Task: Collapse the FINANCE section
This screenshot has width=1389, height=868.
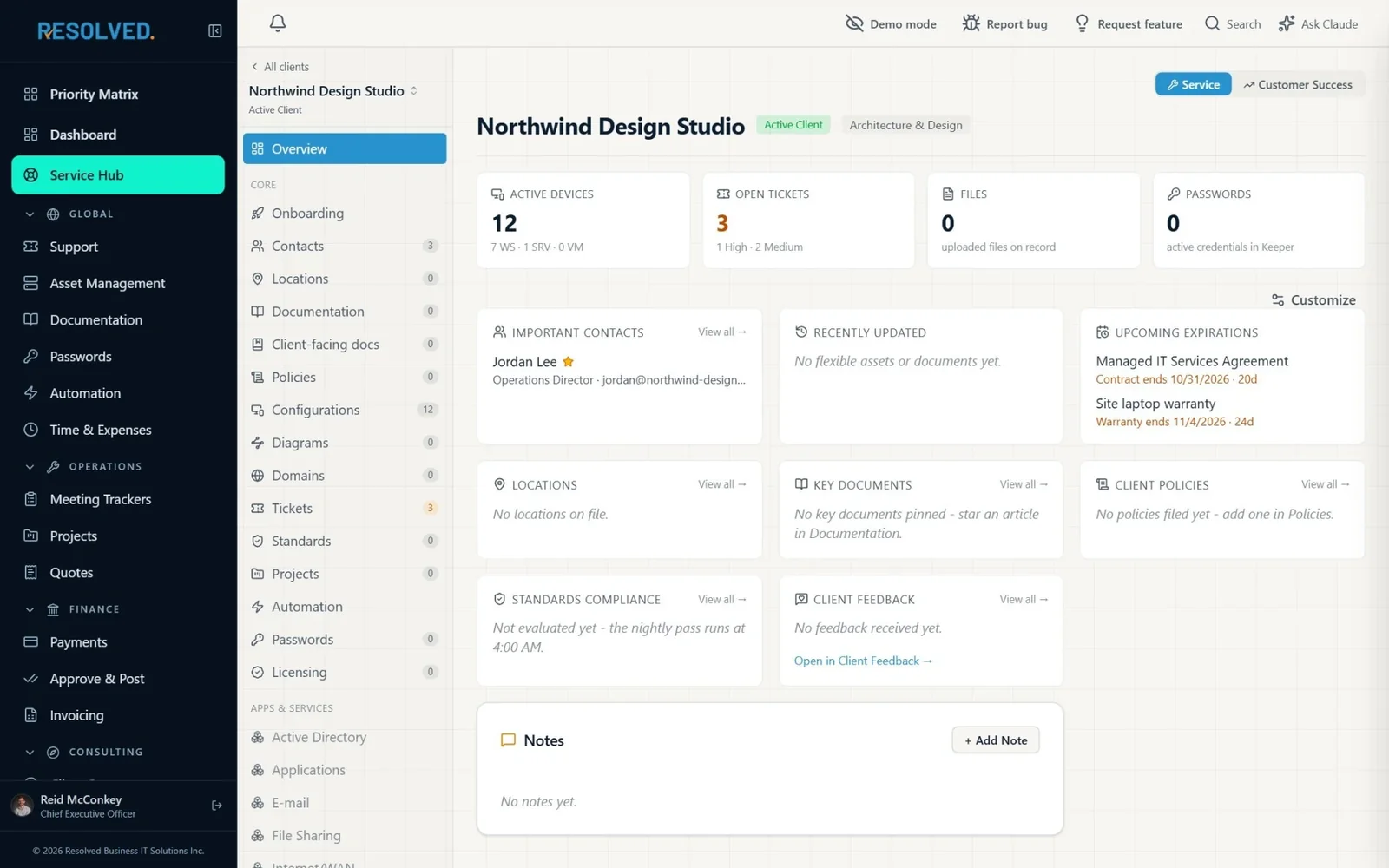Action: (x=30, y=609)
